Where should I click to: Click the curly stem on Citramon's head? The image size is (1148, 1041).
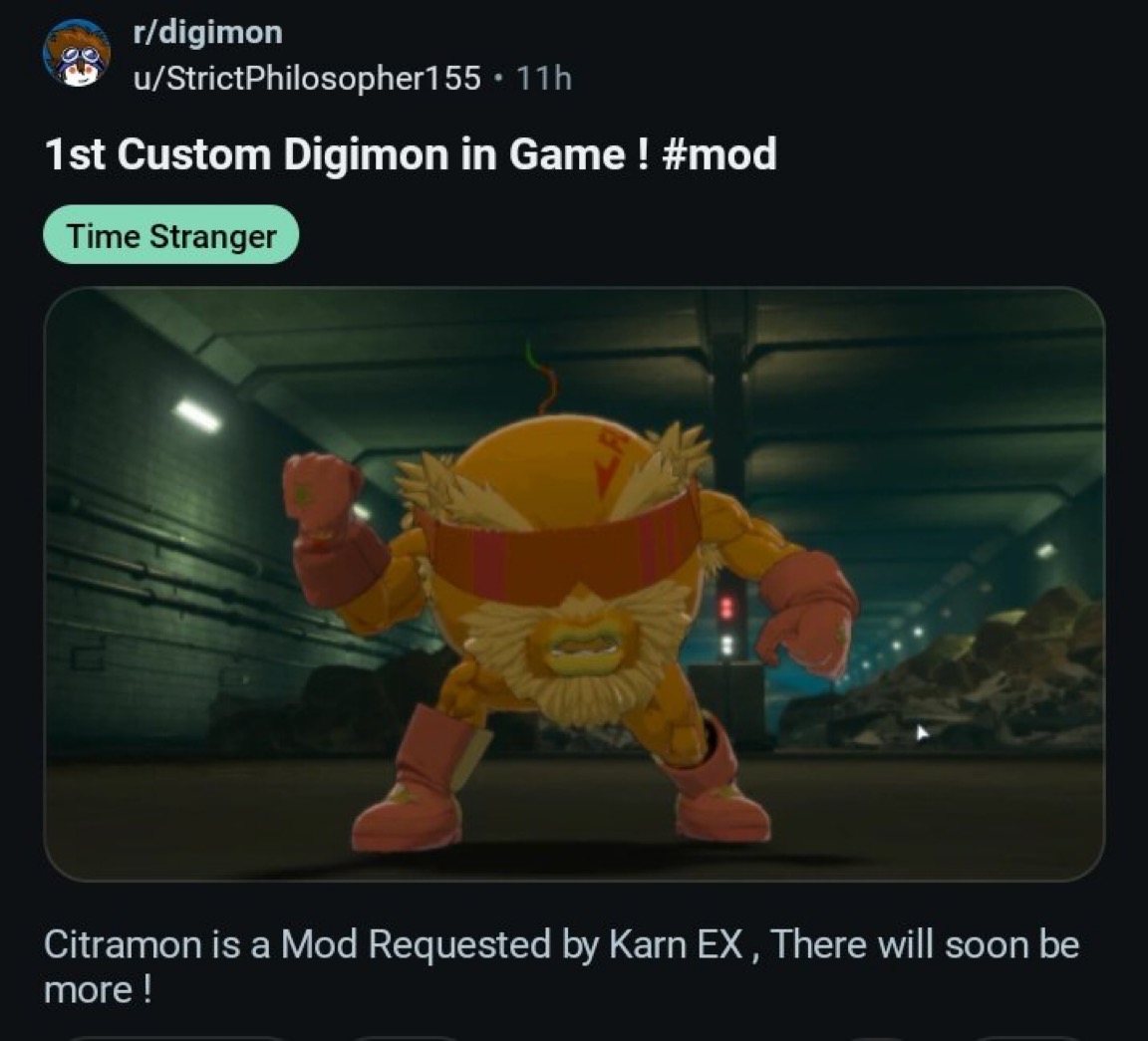pyautogui.click(x=543, y=380)
